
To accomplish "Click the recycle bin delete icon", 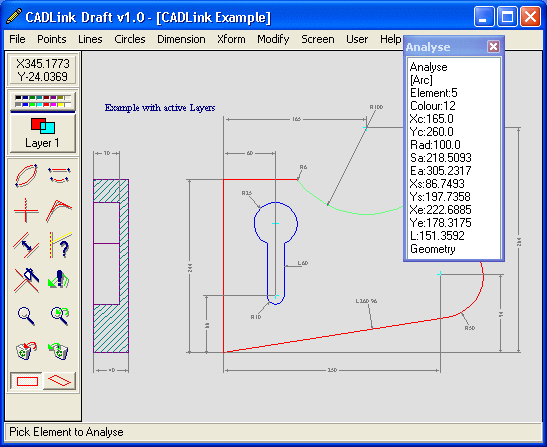I will tap(26, 350).
